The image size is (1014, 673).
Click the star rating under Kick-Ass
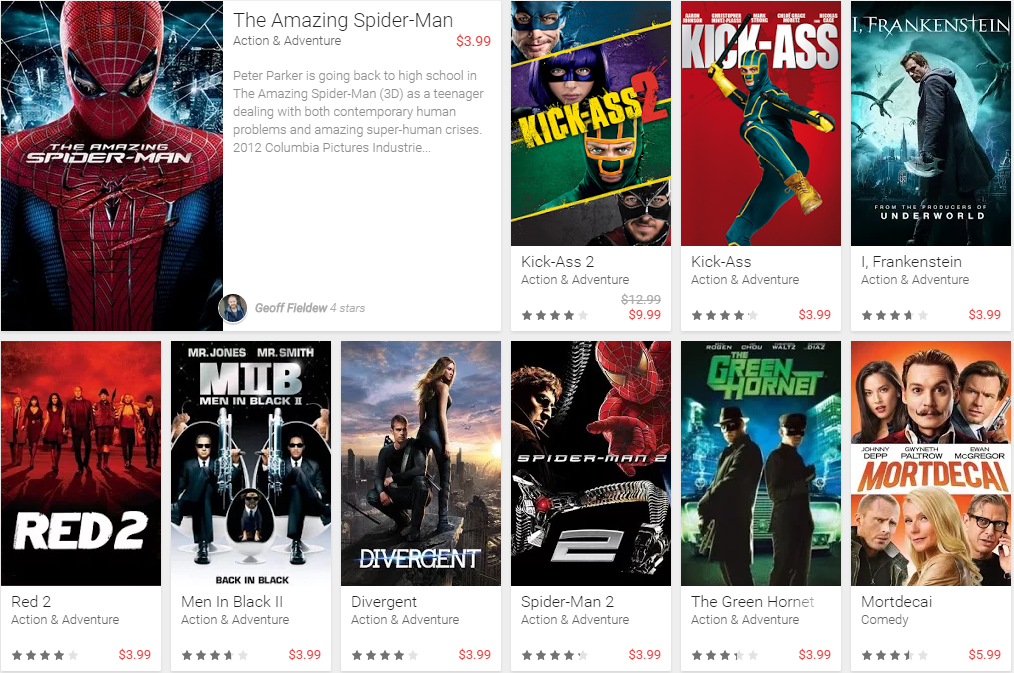coord(725,315)
